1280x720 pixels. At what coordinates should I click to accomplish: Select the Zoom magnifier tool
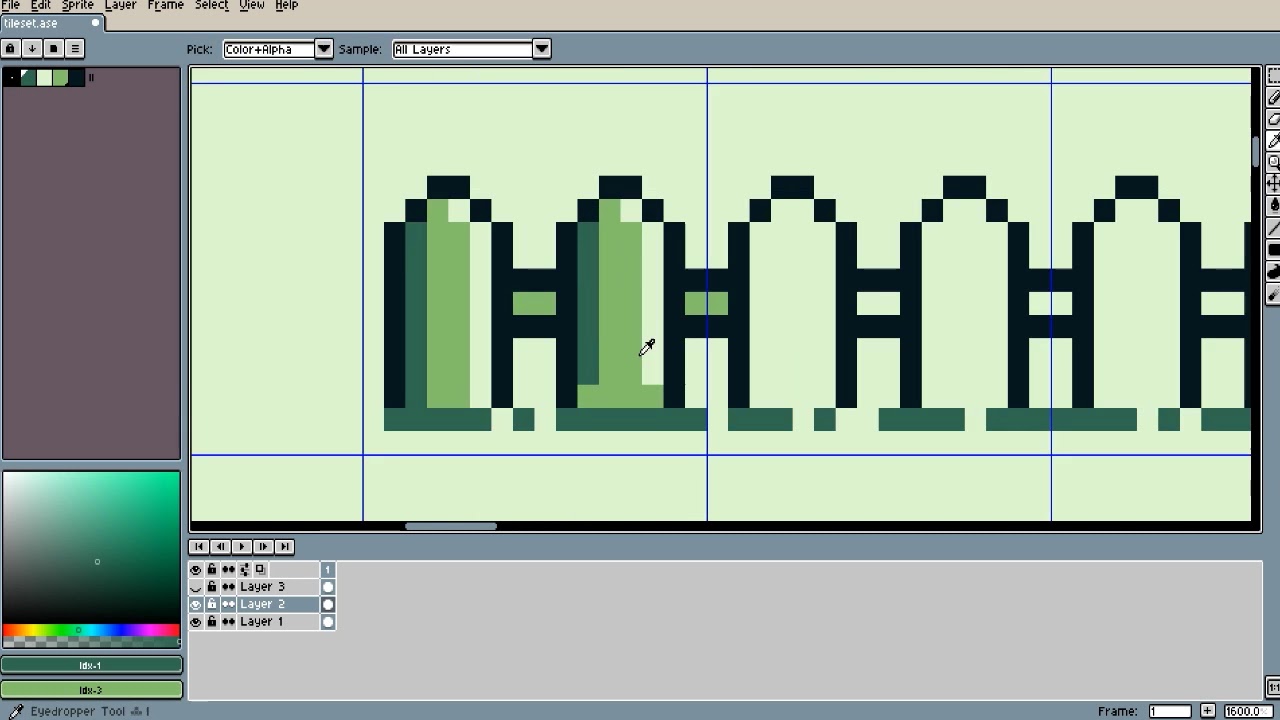point(1273,163)
